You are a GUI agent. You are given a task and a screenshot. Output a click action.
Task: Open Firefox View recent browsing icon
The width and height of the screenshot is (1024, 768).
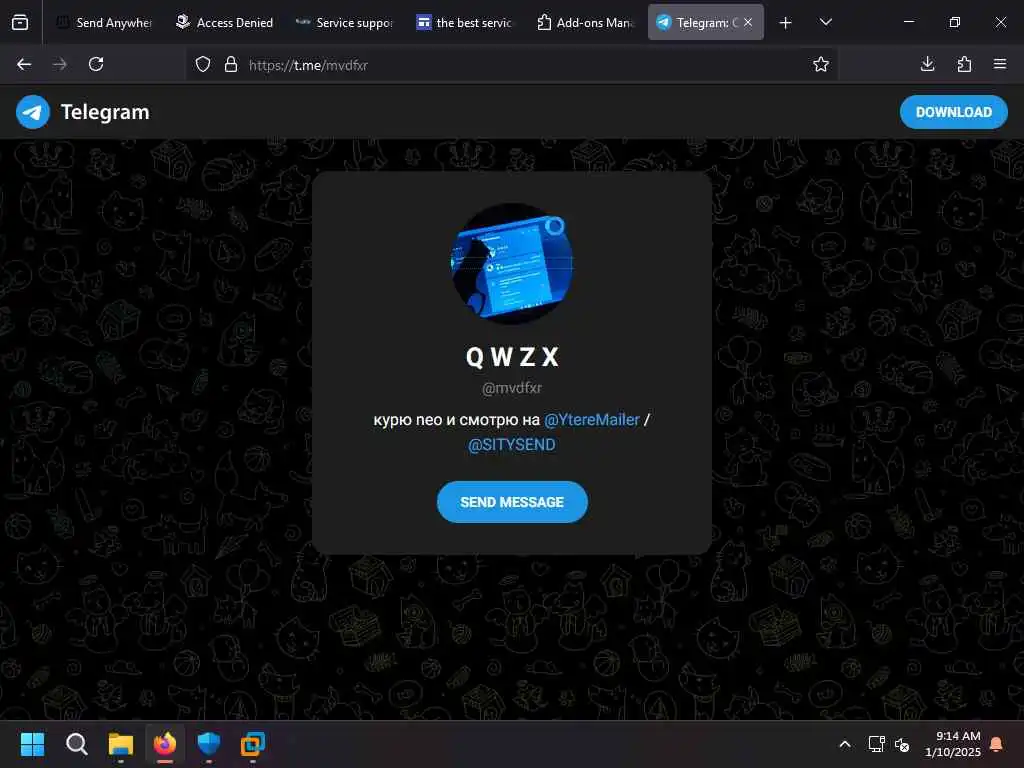click(x=20, y=22)
